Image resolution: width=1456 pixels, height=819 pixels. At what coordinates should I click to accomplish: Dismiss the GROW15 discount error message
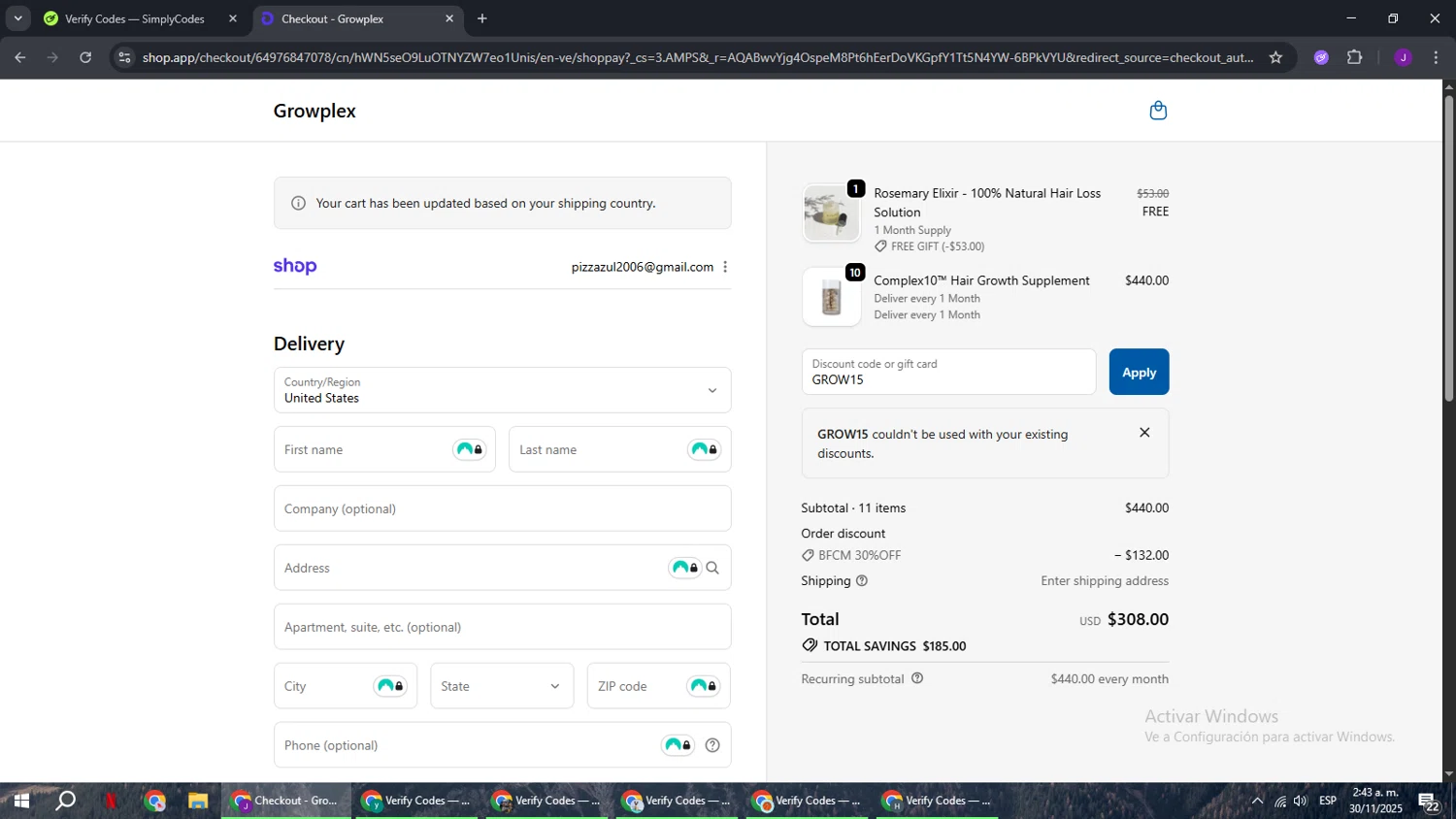click(1144, 433)
